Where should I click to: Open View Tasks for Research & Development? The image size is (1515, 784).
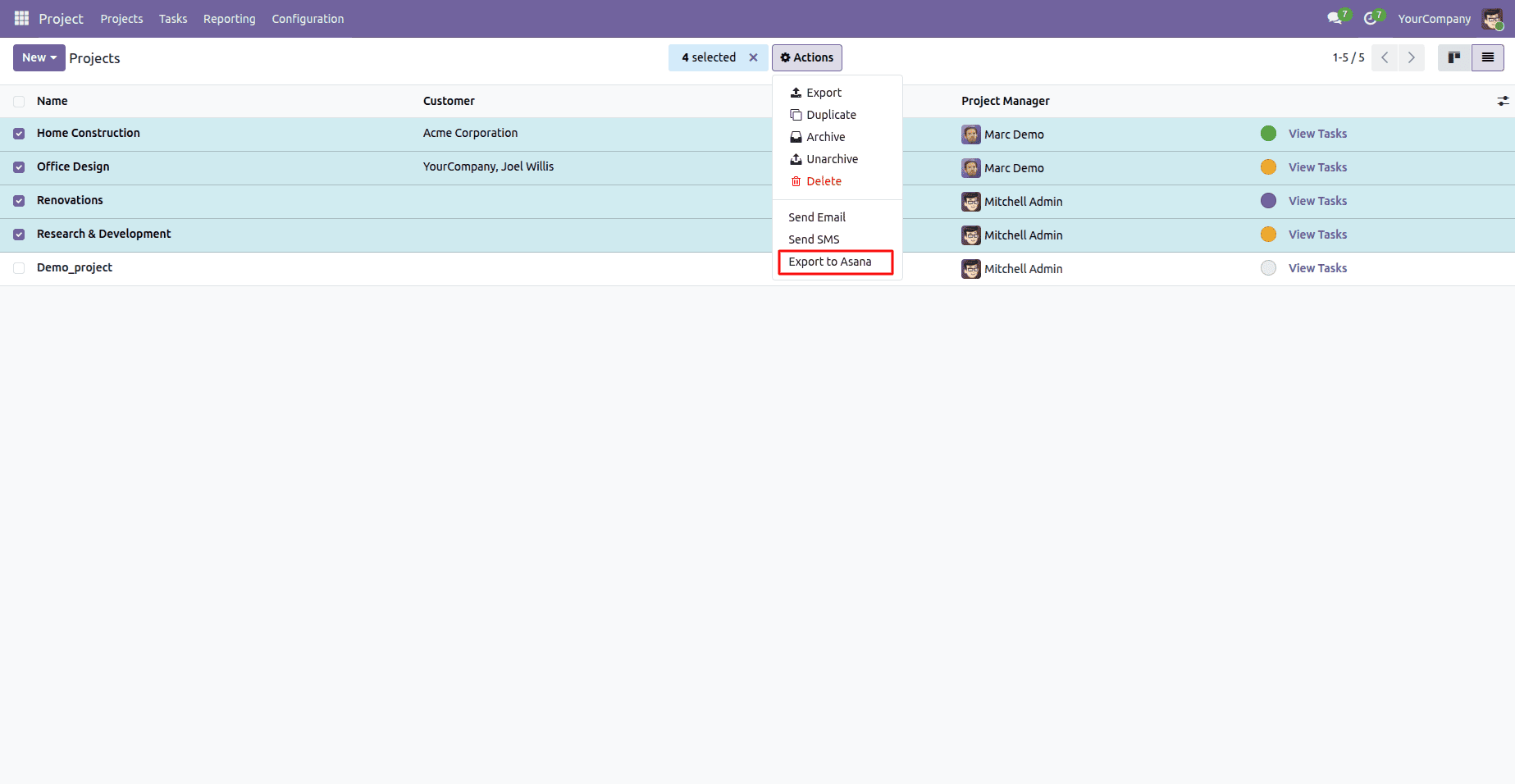(x=1317, y=235)
